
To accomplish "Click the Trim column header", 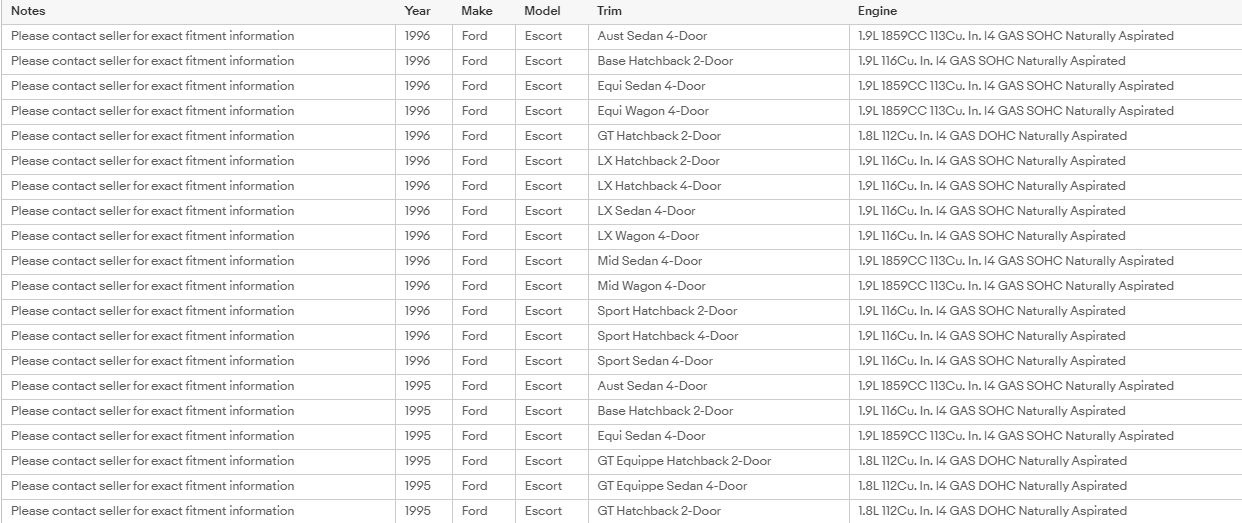I will 608,11.
